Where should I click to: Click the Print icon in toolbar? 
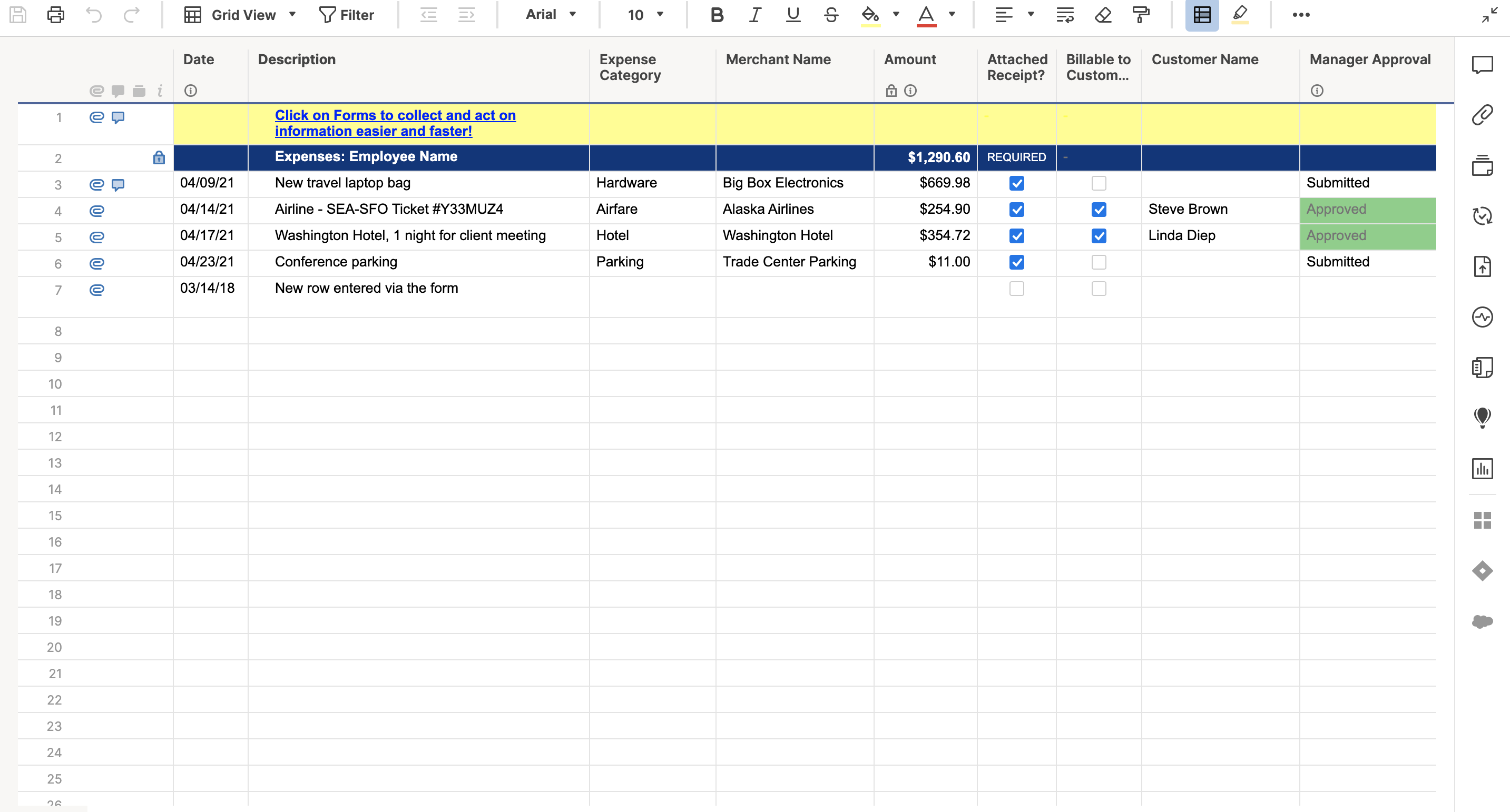tap(56, 15)
